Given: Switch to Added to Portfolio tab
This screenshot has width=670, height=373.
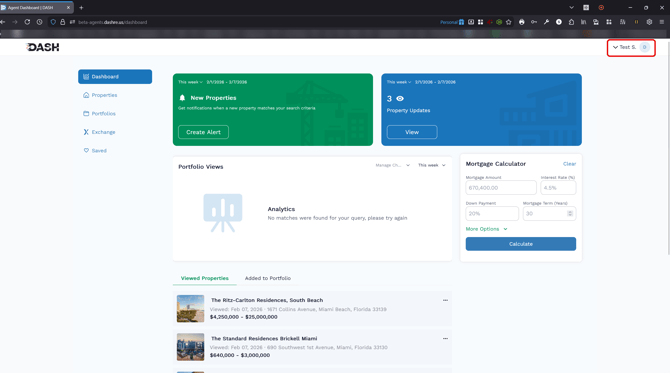Looking at the screenshot, I should click(x=267, y=278).
